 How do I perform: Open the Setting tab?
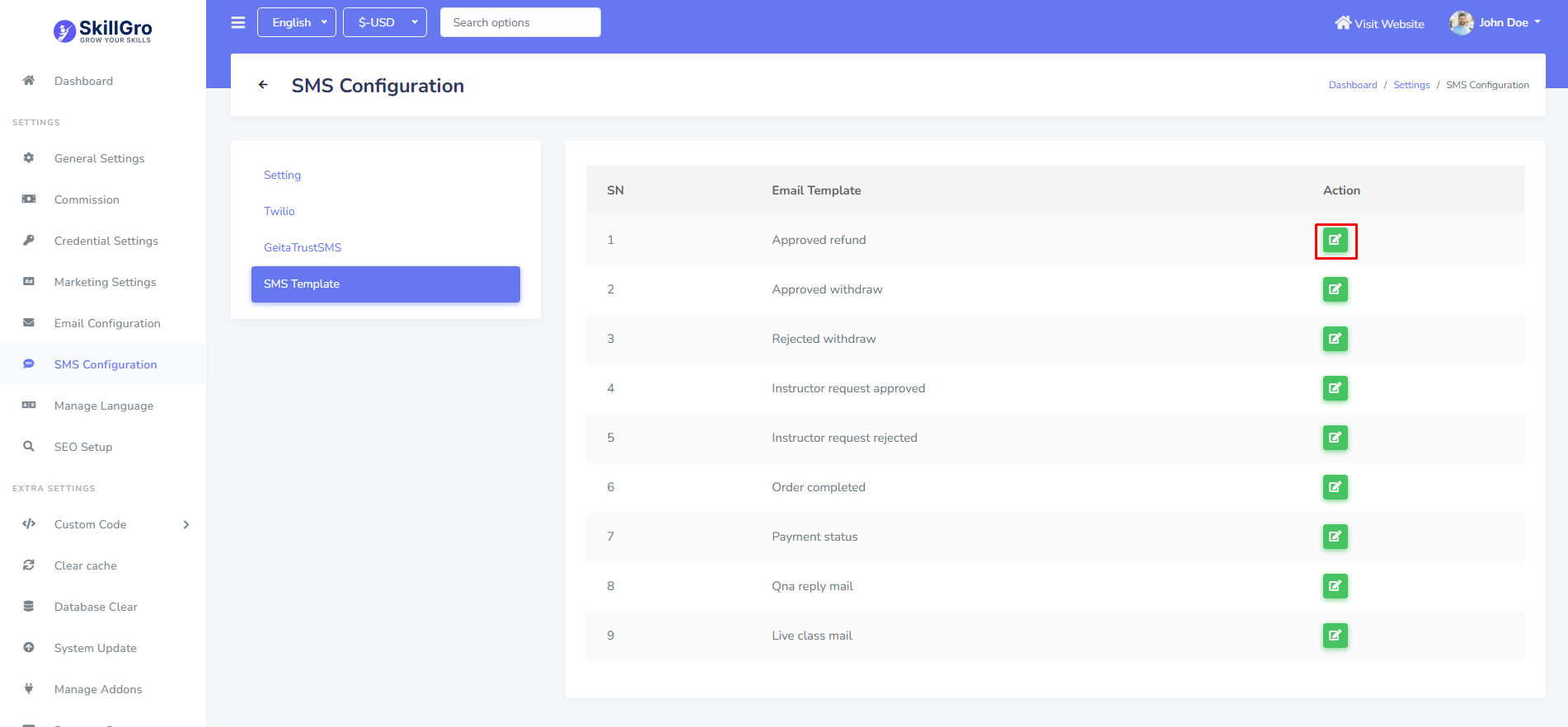pos(282,175)
